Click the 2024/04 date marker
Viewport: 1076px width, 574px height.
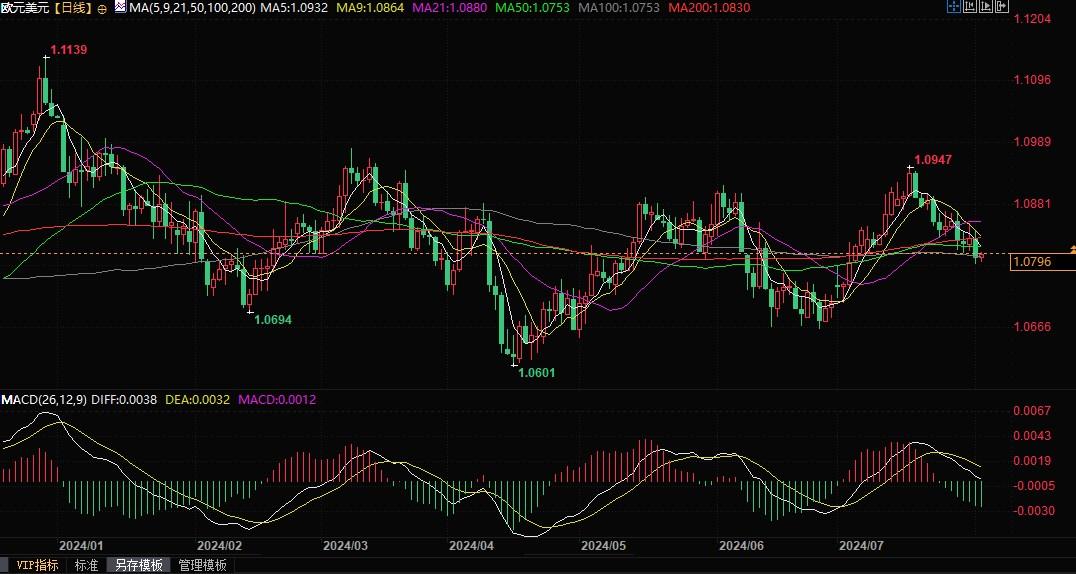(x=471, y=546)
